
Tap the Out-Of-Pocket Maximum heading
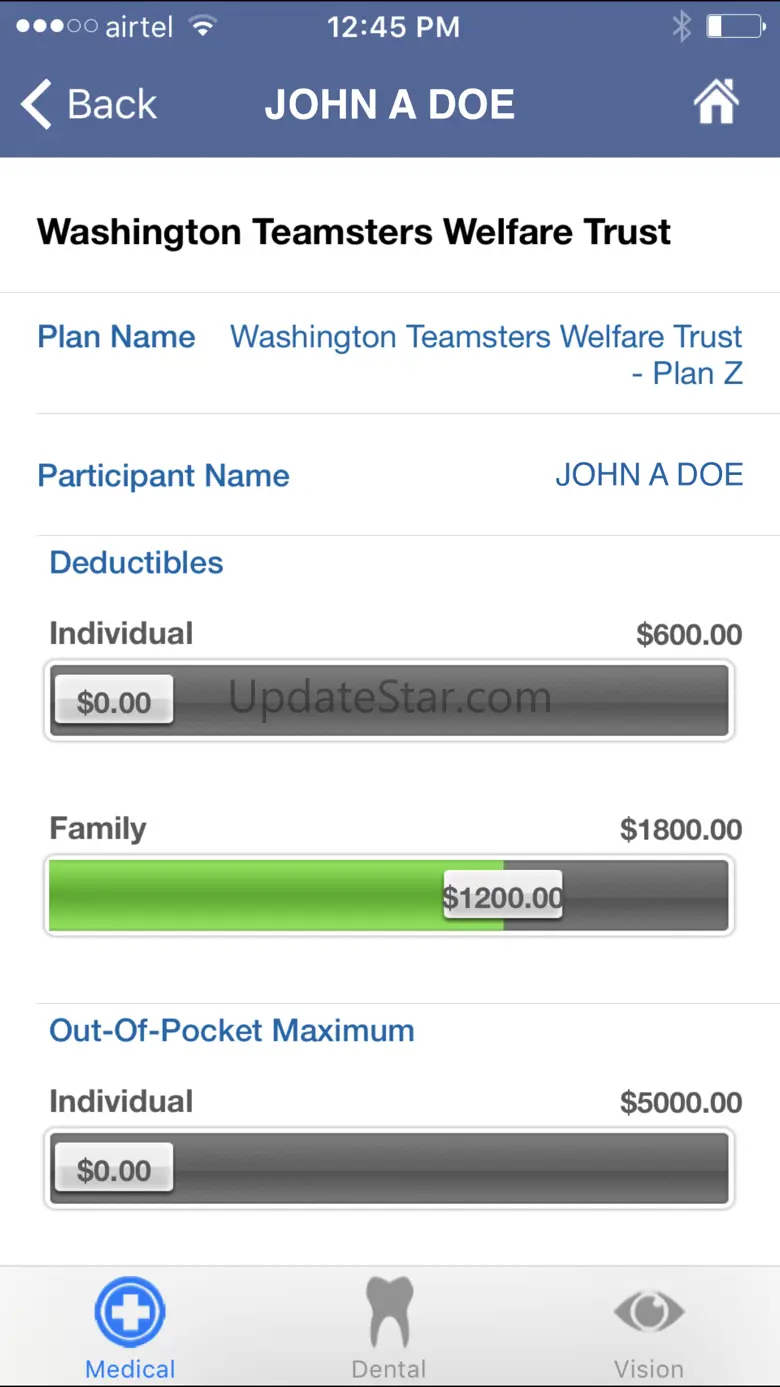point(232,1030)
